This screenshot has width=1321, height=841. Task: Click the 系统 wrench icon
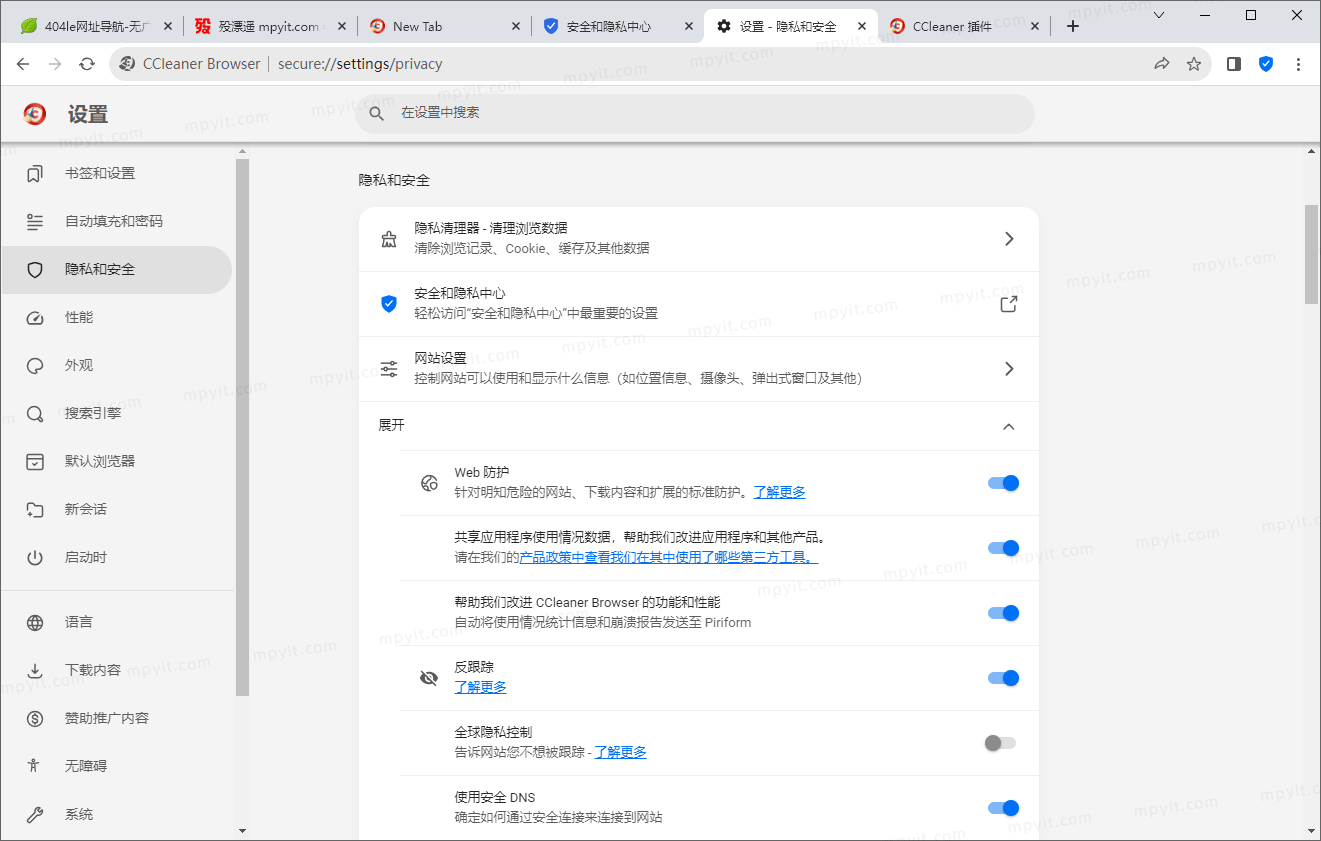35,815
